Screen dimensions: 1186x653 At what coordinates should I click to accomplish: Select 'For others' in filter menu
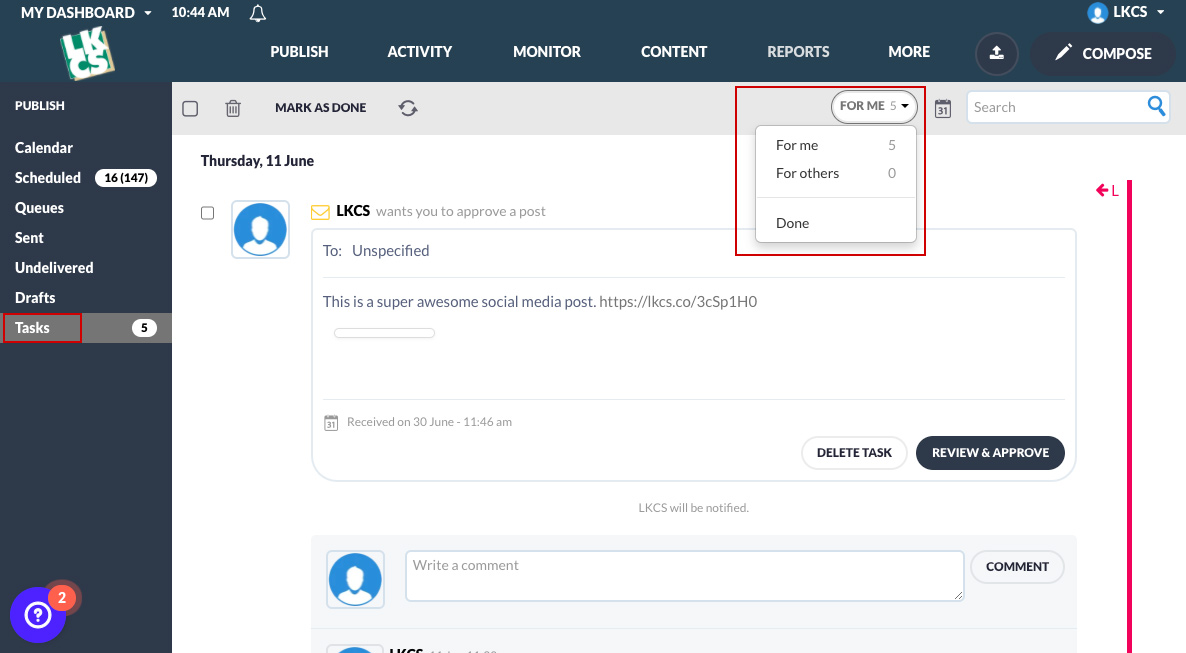(x=807, y=173)
